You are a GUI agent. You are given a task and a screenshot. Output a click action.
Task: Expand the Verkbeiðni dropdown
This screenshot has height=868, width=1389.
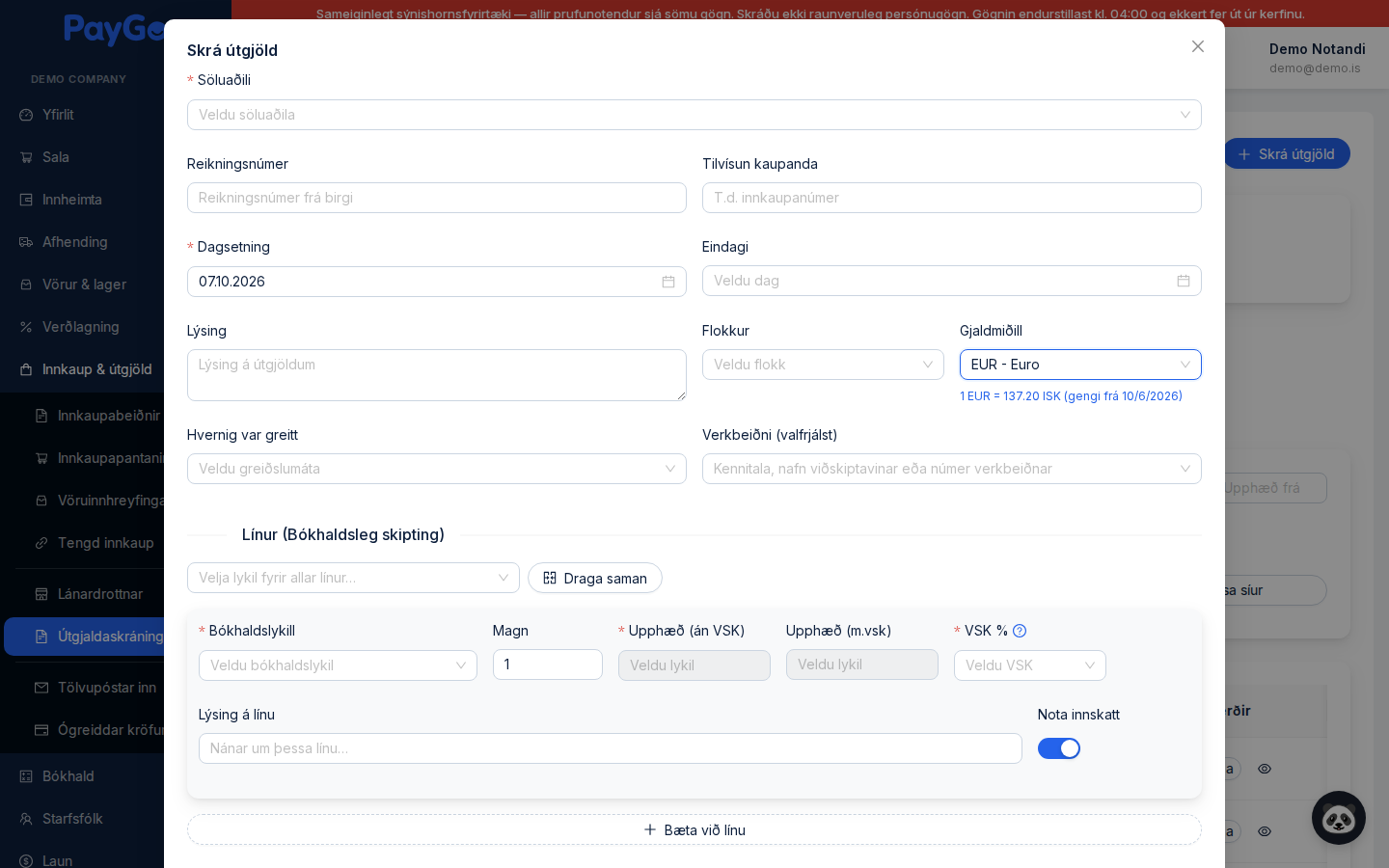click(952, 469)
